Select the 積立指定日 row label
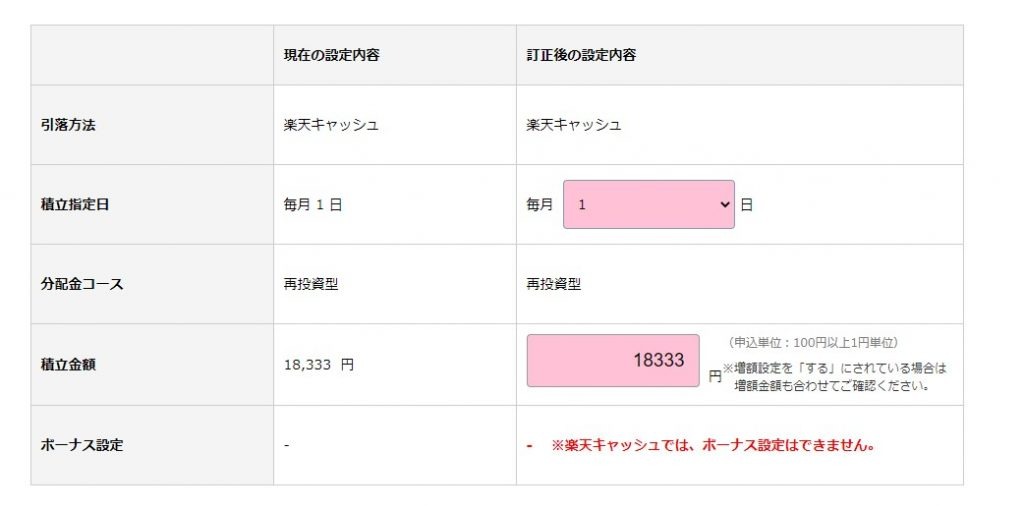This screenshot has width=1024, height=510. [x=76, y=204]
